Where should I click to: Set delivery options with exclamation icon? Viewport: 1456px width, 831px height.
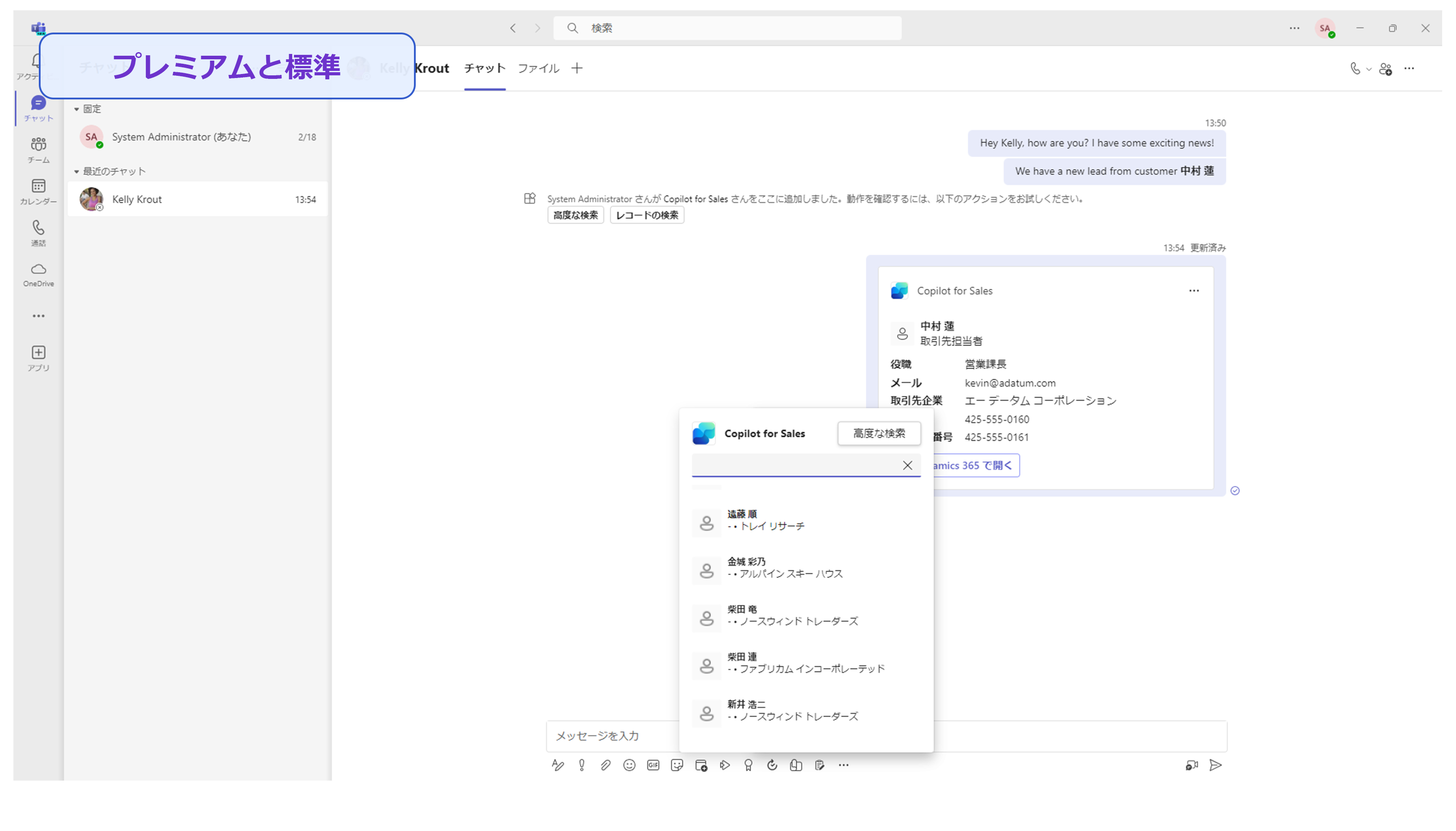click(x=581, y=765)
